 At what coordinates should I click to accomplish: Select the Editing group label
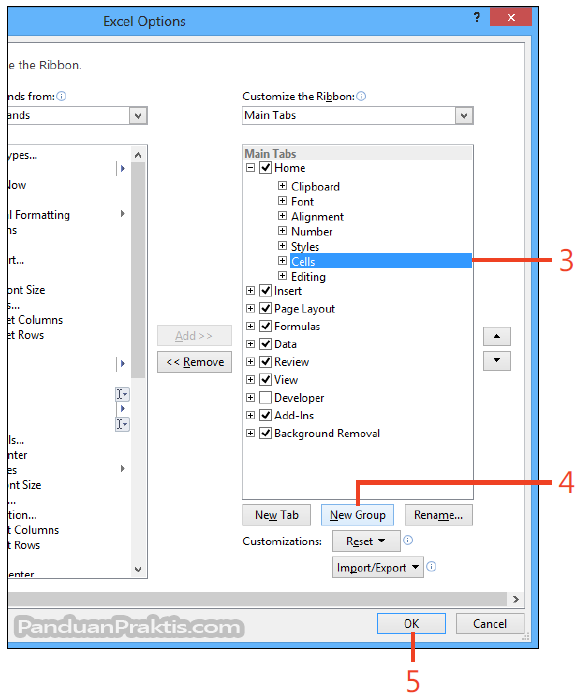coord(308,276)
